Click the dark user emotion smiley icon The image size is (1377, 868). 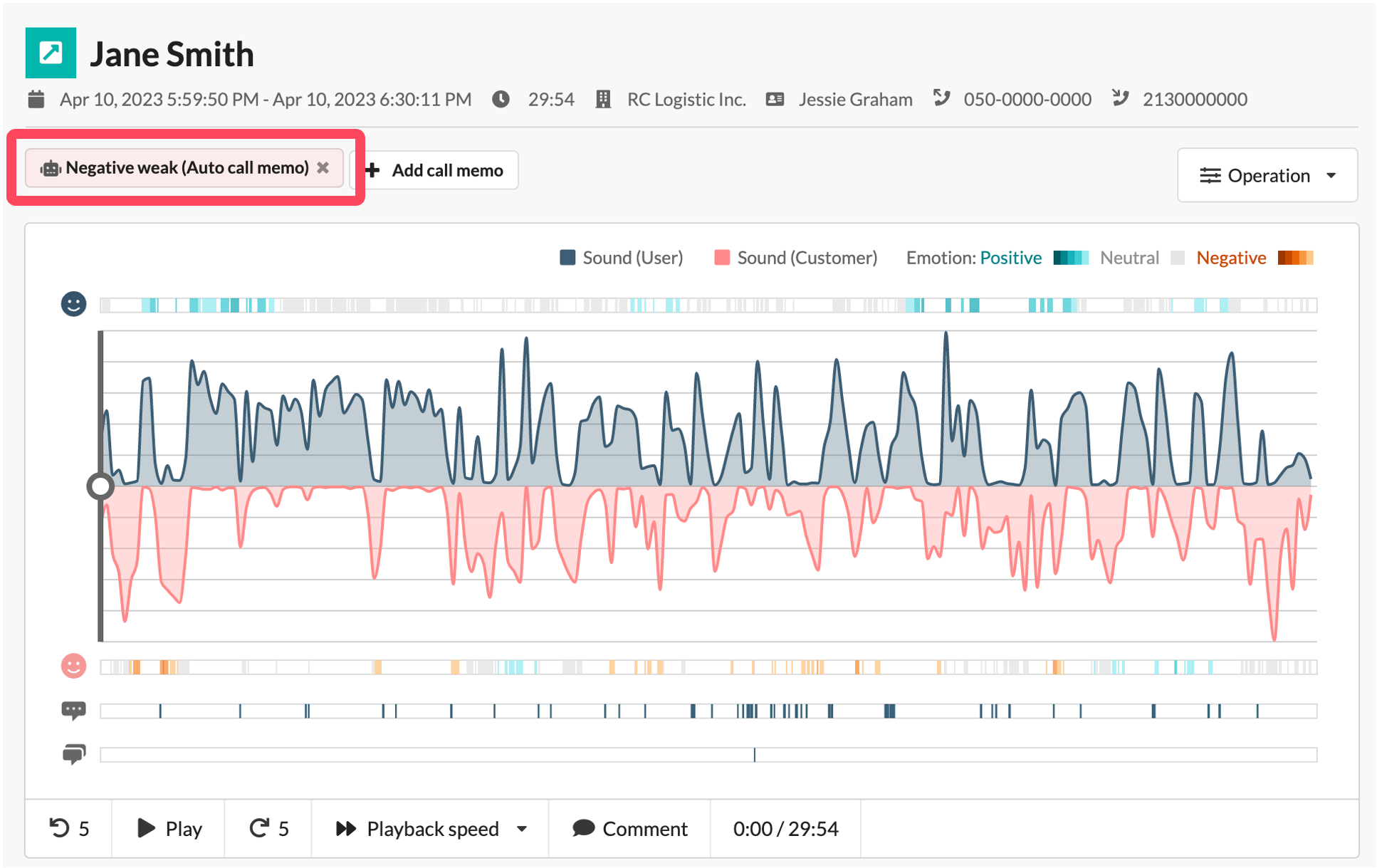(x=73, y=304)
